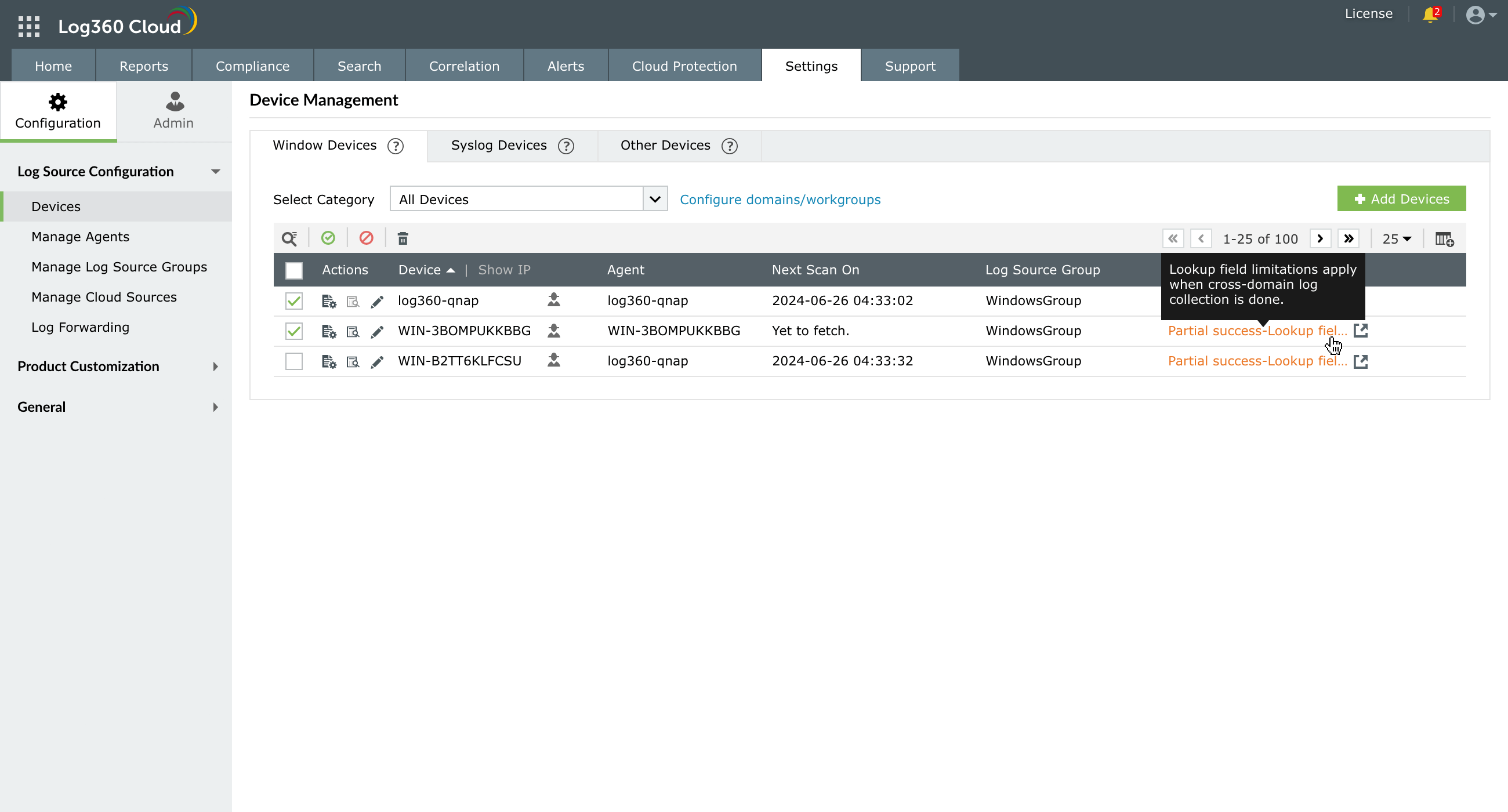1508x812 pixels.
Task: Open the status popout icon for WIN-B2TT6KLFCSU
Action: click(x=1361, y=361)
